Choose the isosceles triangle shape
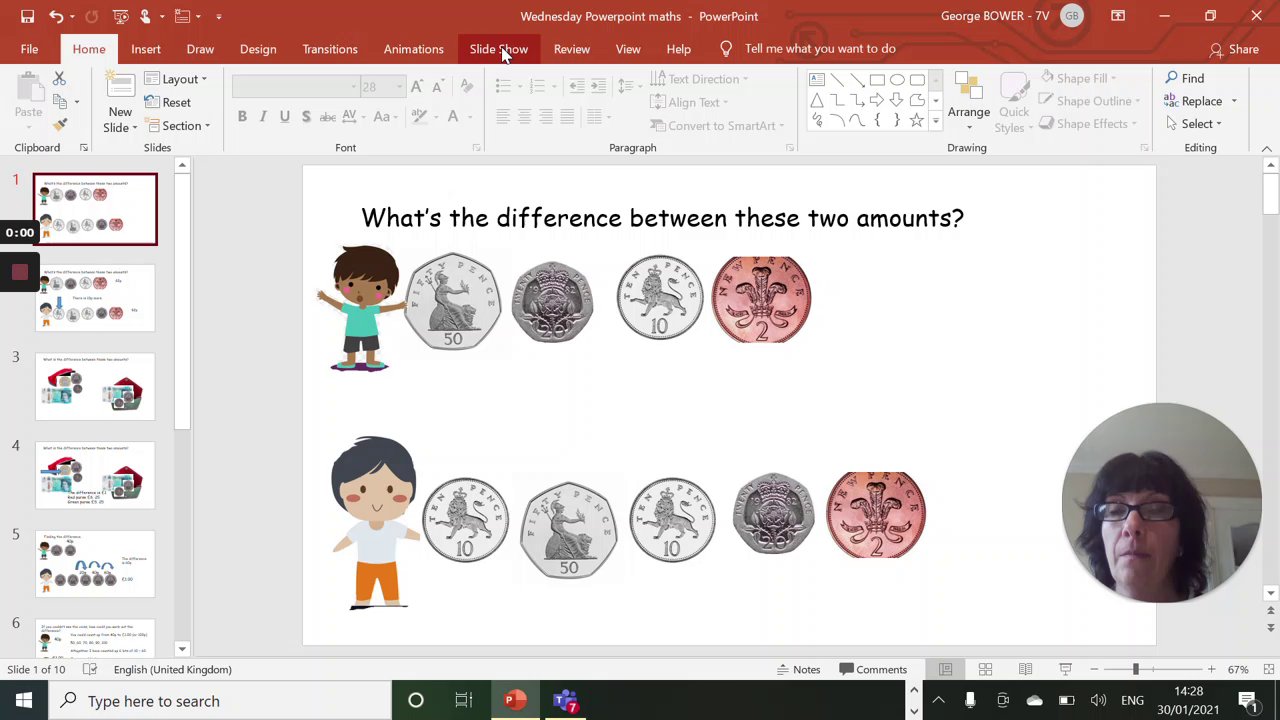The image size is (1280, 720). (x=817, y=100)
